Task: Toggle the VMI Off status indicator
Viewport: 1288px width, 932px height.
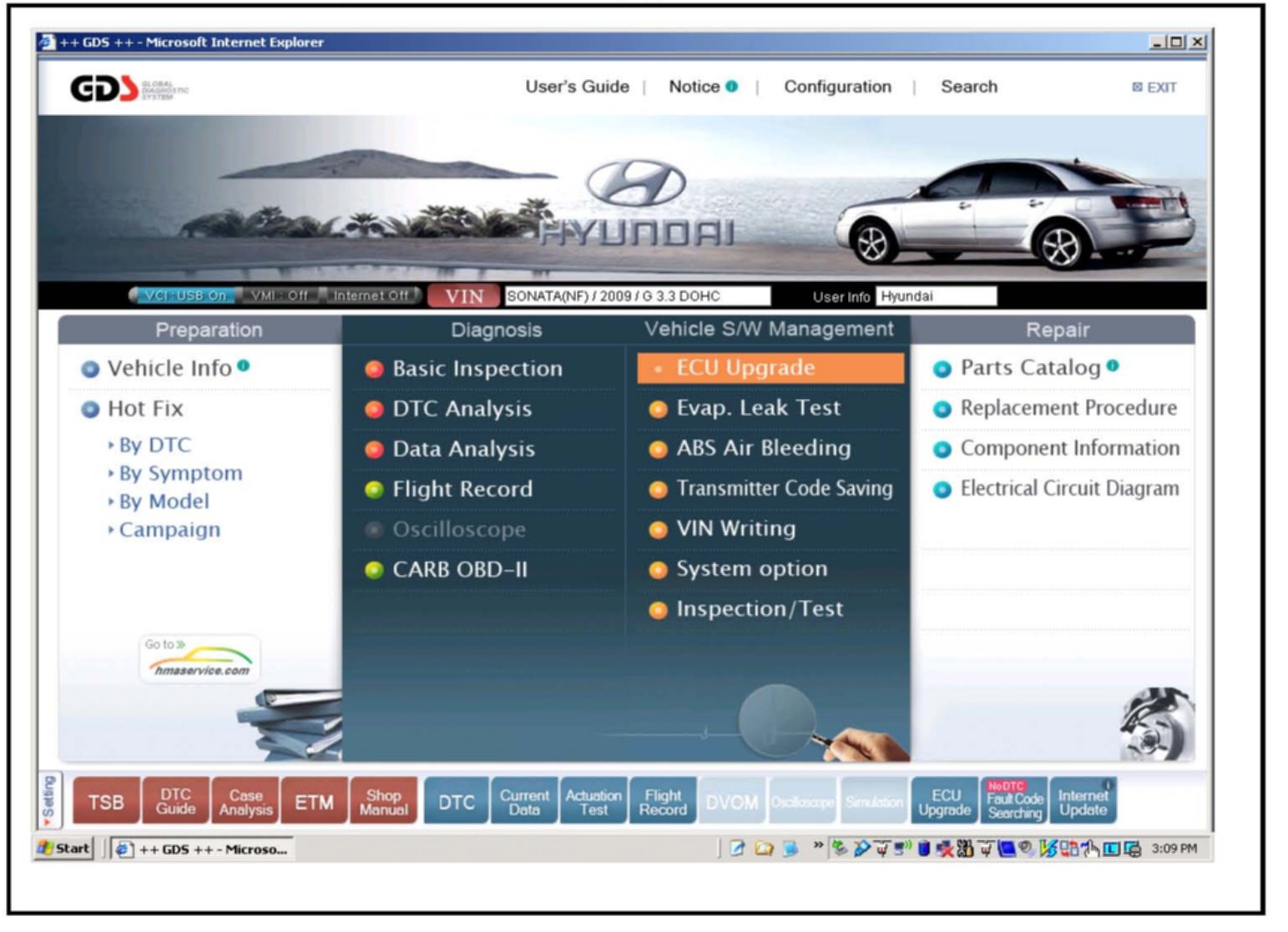Action: (x=280, y=295)
